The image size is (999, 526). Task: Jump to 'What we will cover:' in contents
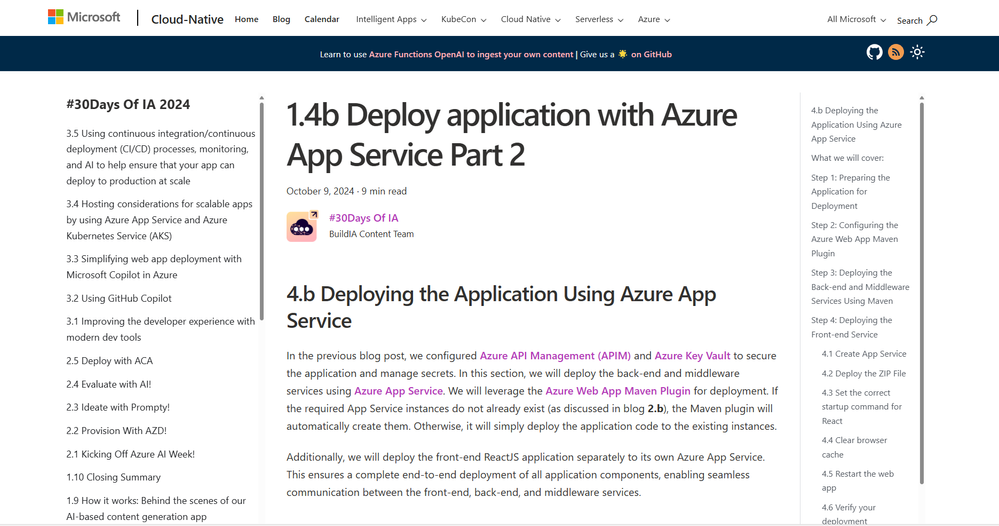pyautogui.click(x=847, y=158)
